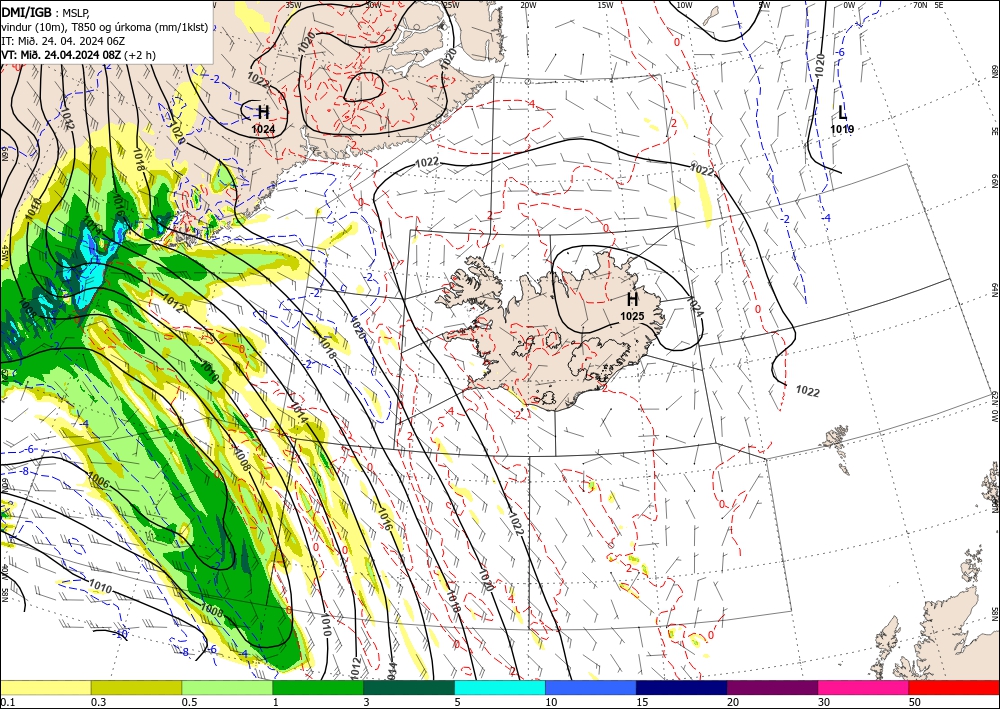
Task: Click the cyan 5 mm legend swatch
Action: [500, 687]
